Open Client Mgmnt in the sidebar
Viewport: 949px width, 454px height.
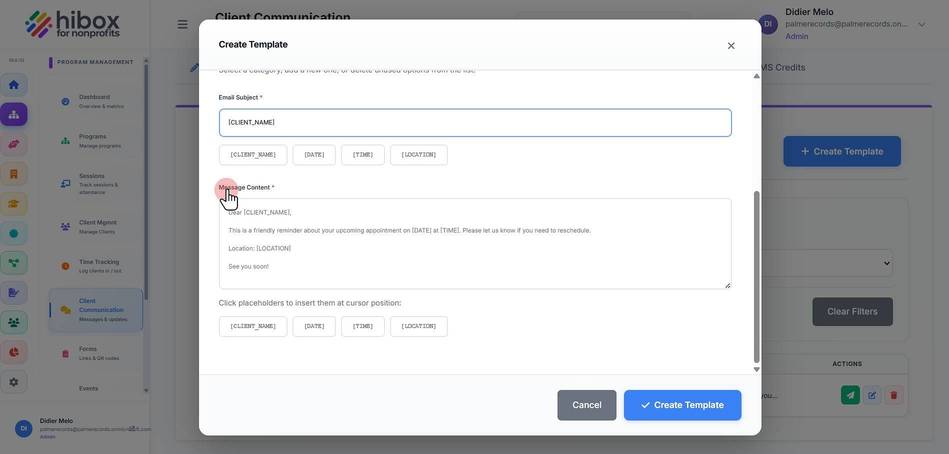96,227
